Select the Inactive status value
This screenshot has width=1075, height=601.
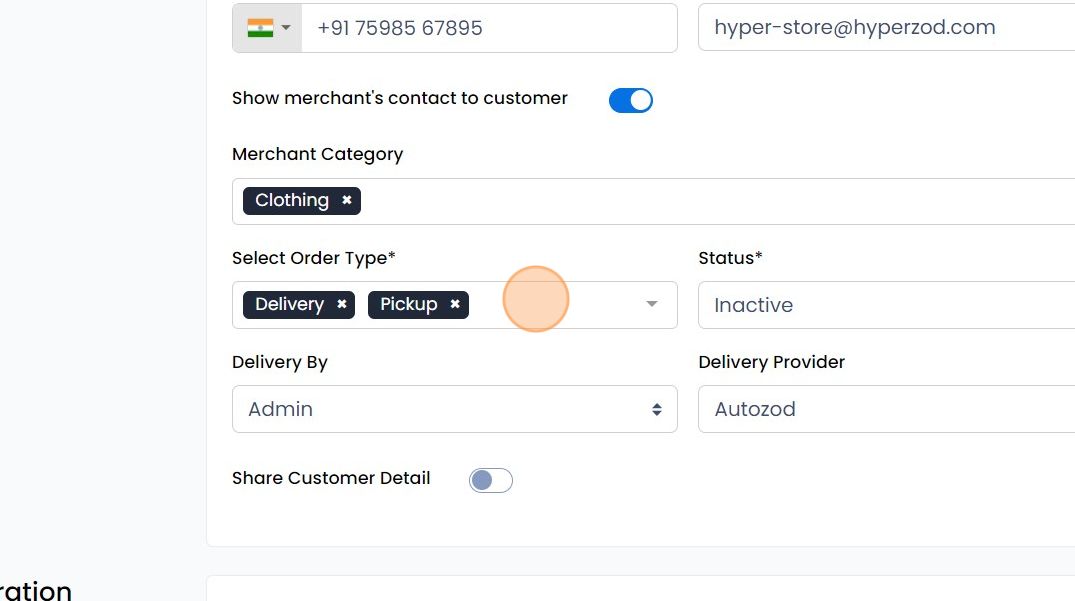point(752,305)
